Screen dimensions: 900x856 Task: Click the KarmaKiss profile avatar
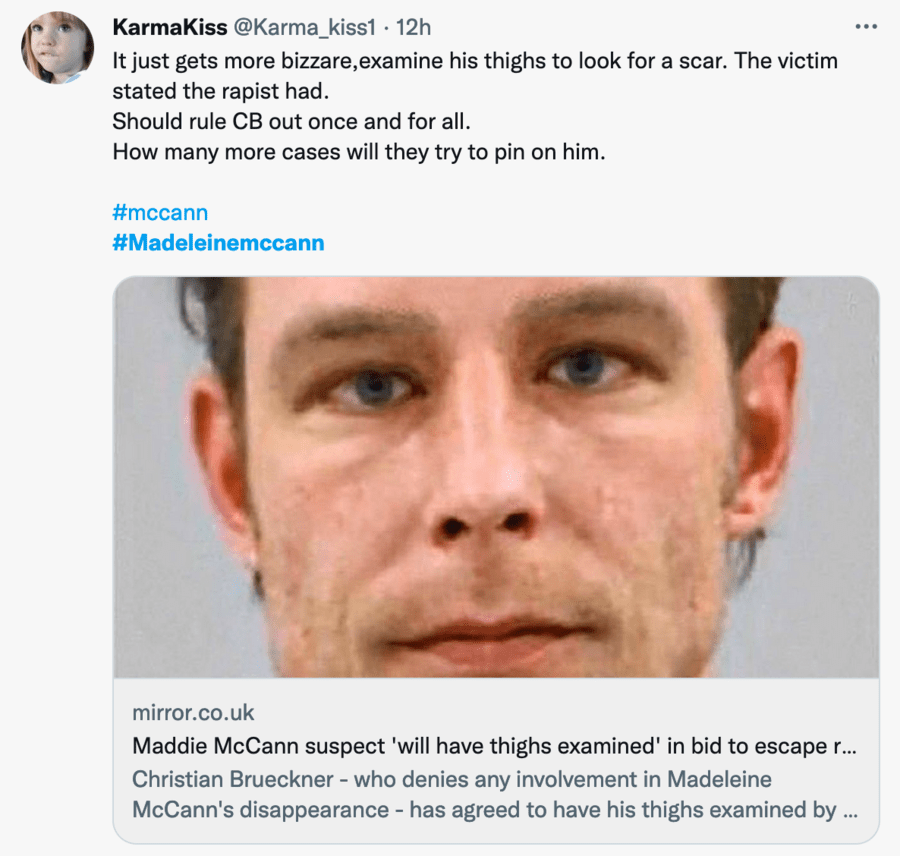coord(57,49)
